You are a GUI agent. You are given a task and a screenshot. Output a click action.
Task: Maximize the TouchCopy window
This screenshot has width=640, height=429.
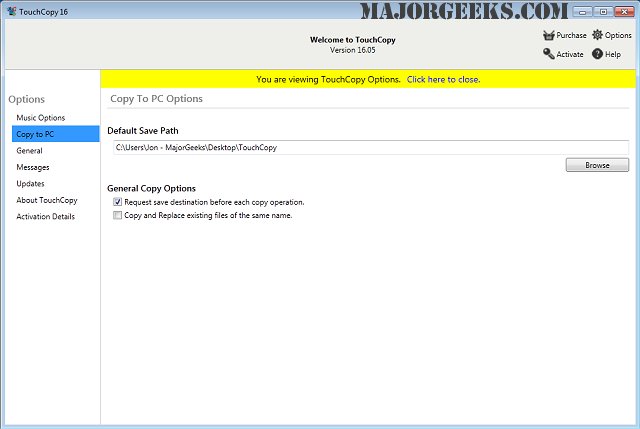coord(603,12)
